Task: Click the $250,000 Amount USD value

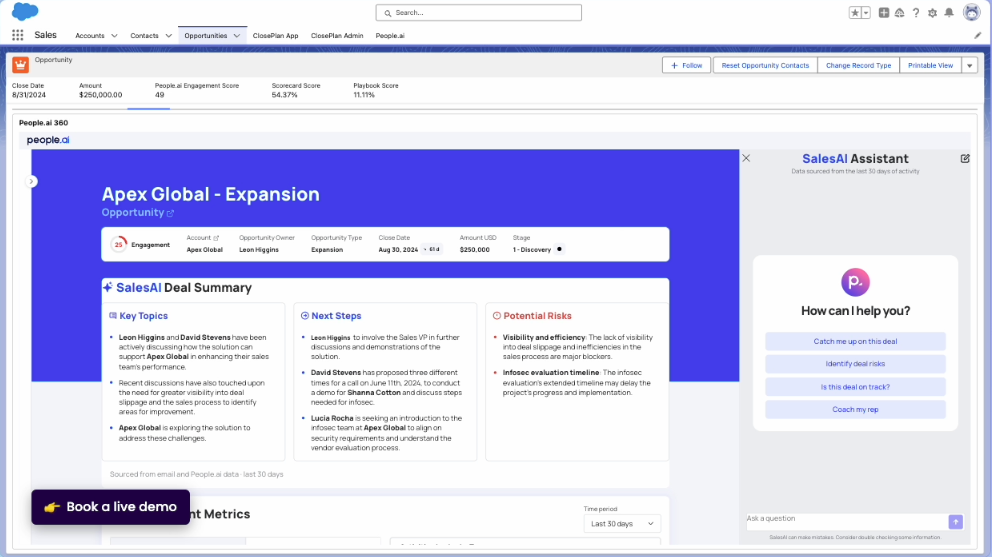Action: point(474,250)
